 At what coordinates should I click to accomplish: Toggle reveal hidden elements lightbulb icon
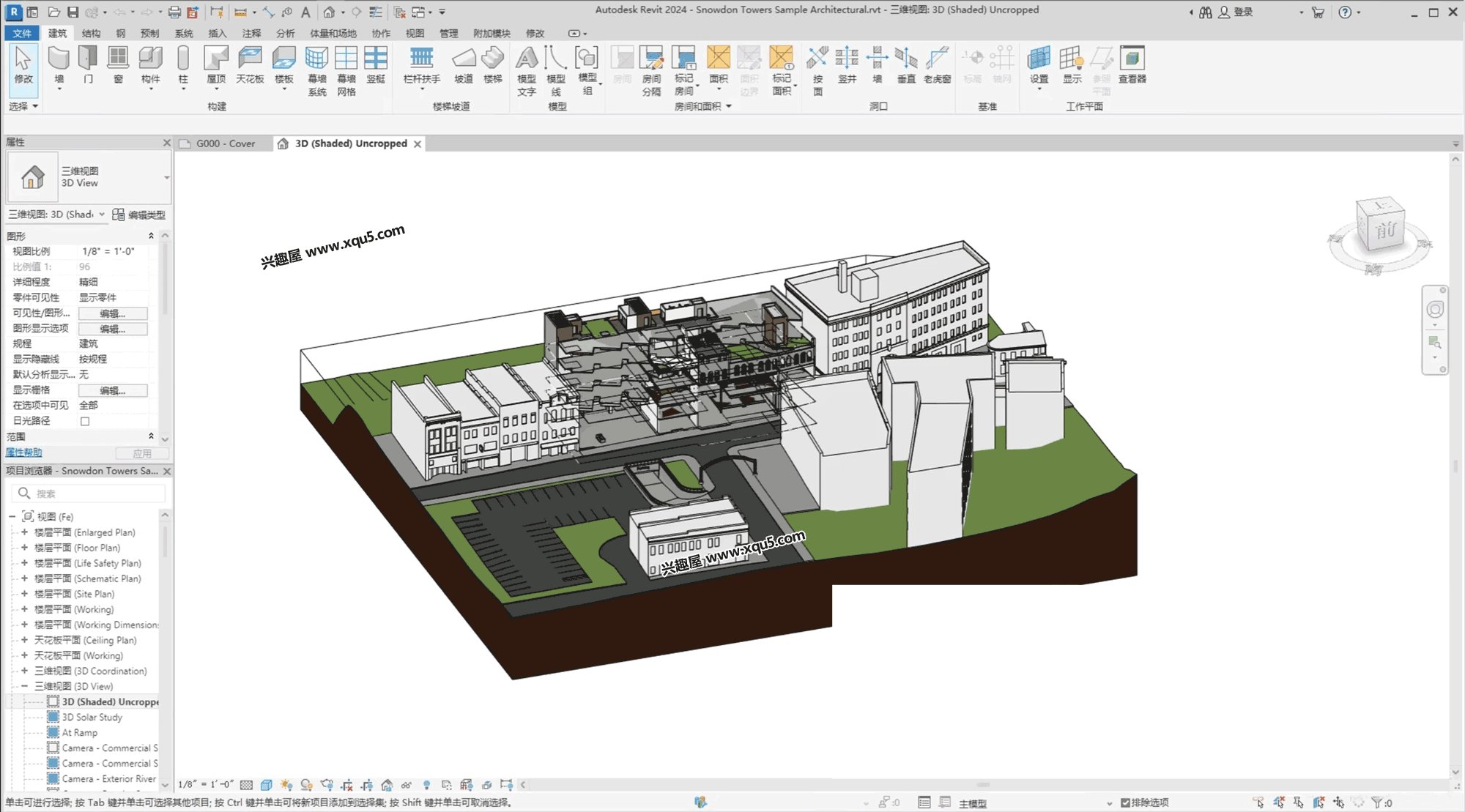click(426, 785)
